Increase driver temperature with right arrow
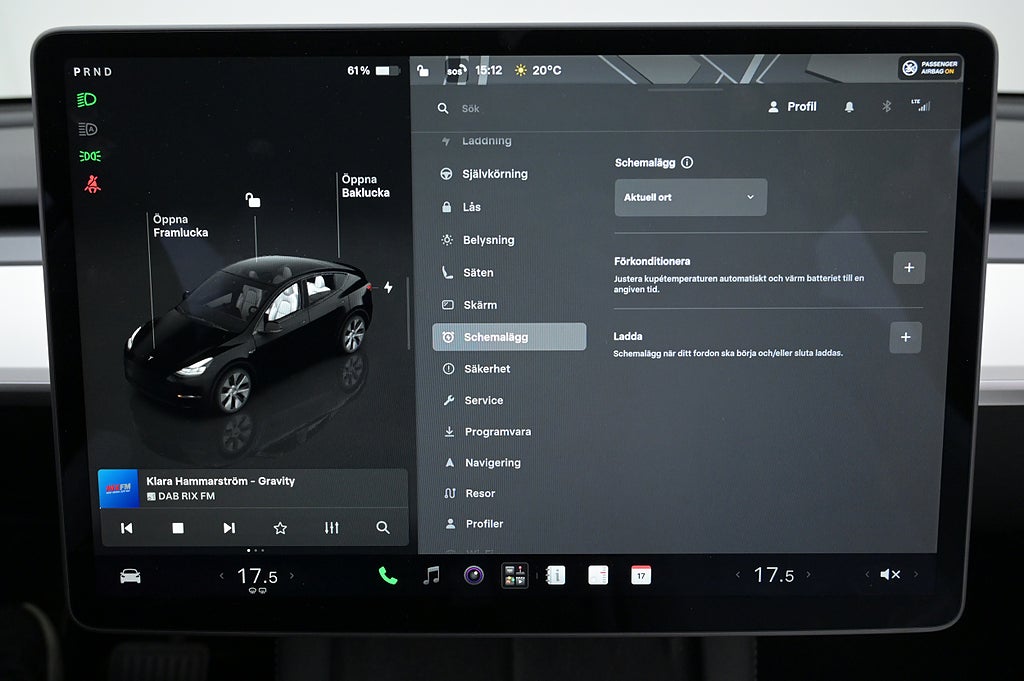 (x=291, y=575)
